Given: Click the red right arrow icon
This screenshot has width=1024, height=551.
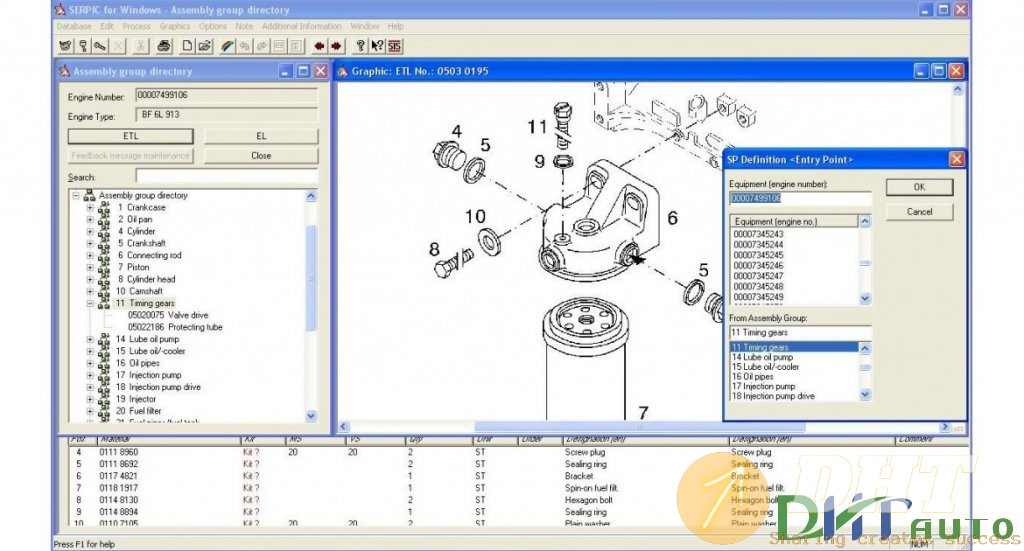Looking at the screenshot, I should pos(336,46).
